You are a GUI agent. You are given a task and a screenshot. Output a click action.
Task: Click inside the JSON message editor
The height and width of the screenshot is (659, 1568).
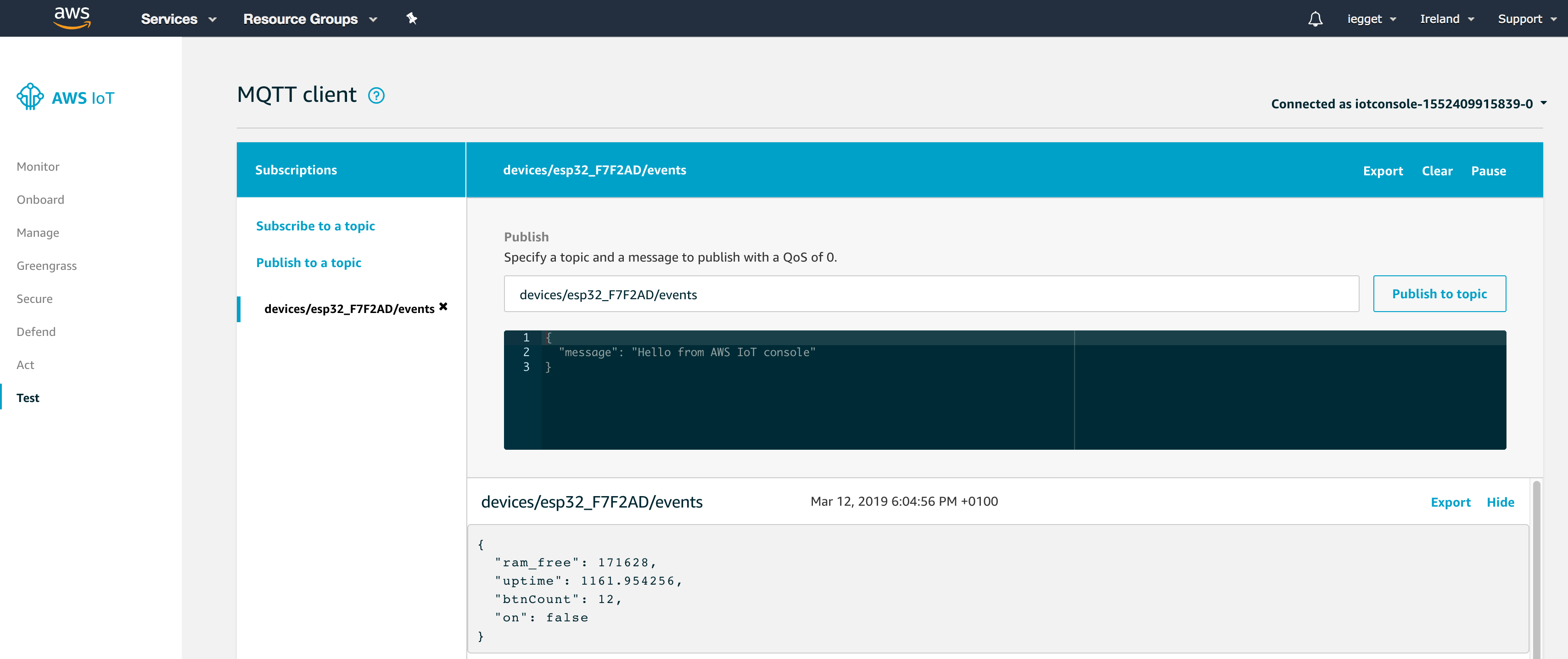coord(1004,390)
